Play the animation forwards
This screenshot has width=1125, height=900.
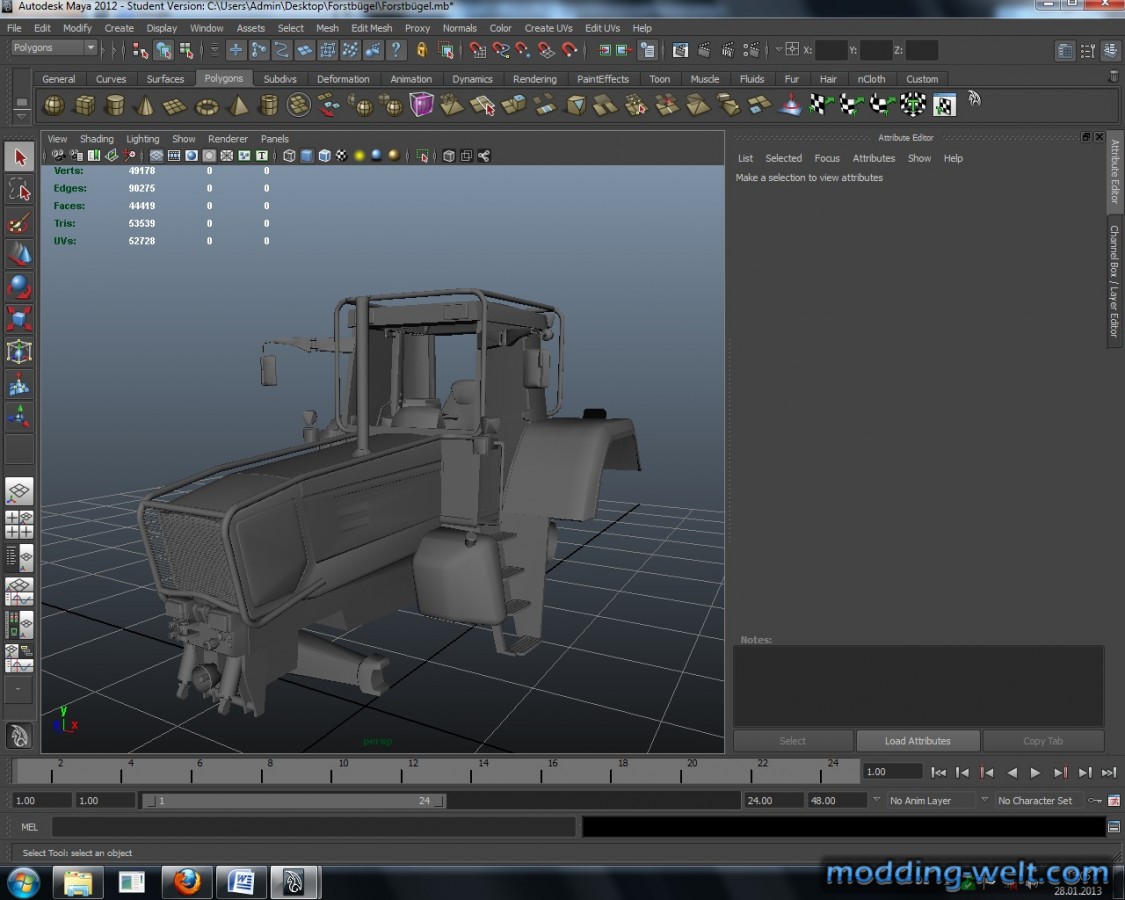click(x=1035, y=772)
